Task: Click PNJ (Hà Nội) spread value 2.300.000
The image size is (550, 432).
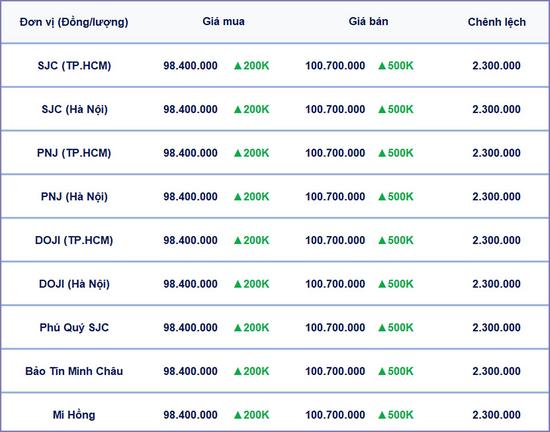Action: click(496, 197)
